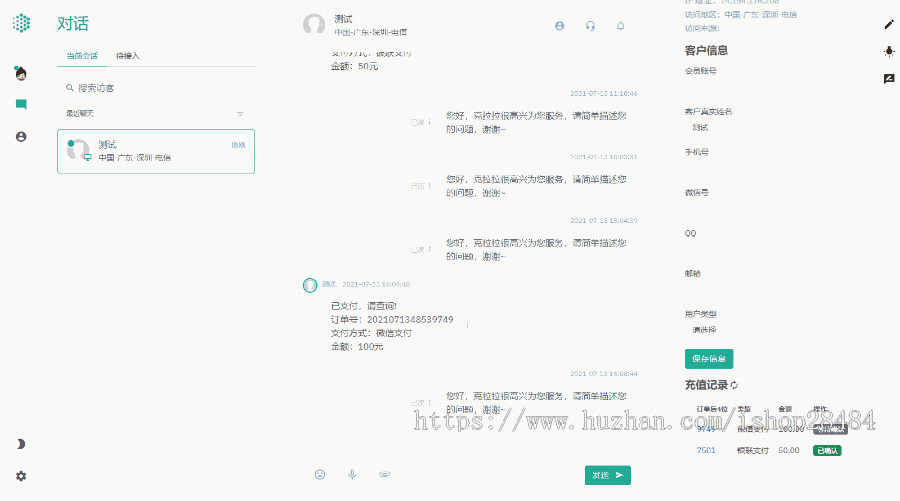
Task: Open the agent avatar in sidebar
Action: (21, 73)
